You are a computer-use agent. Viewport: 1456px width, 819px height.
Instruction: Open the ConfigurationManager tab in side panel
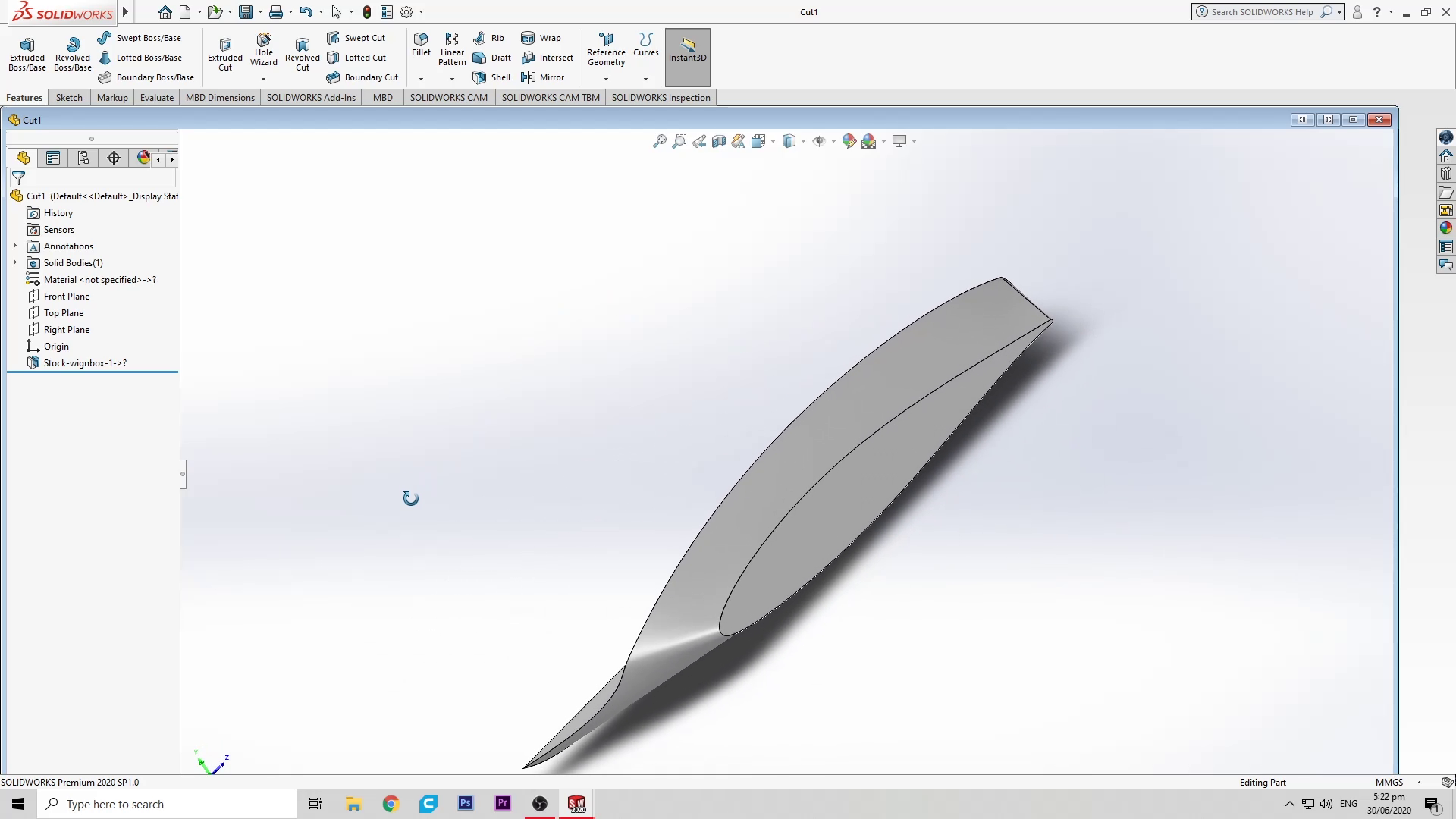click(x=83, y=158)
